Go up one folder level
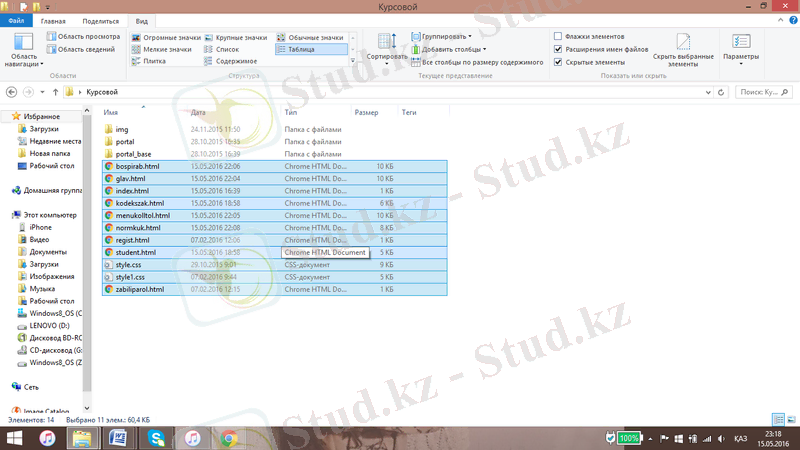Screen dimensions: 800x450 click(55, 92)
